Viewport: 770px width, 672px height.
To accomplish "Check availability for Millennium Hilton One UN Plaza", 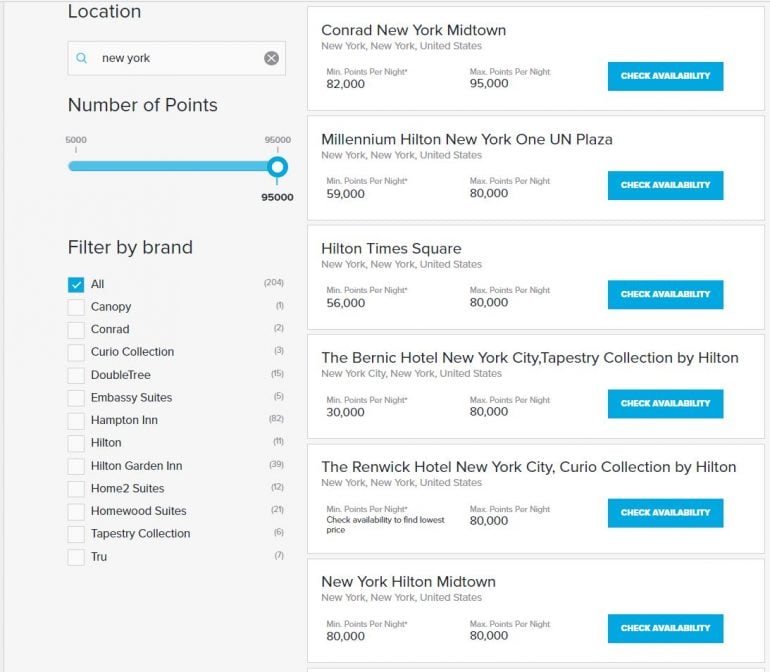I will 665,185.
